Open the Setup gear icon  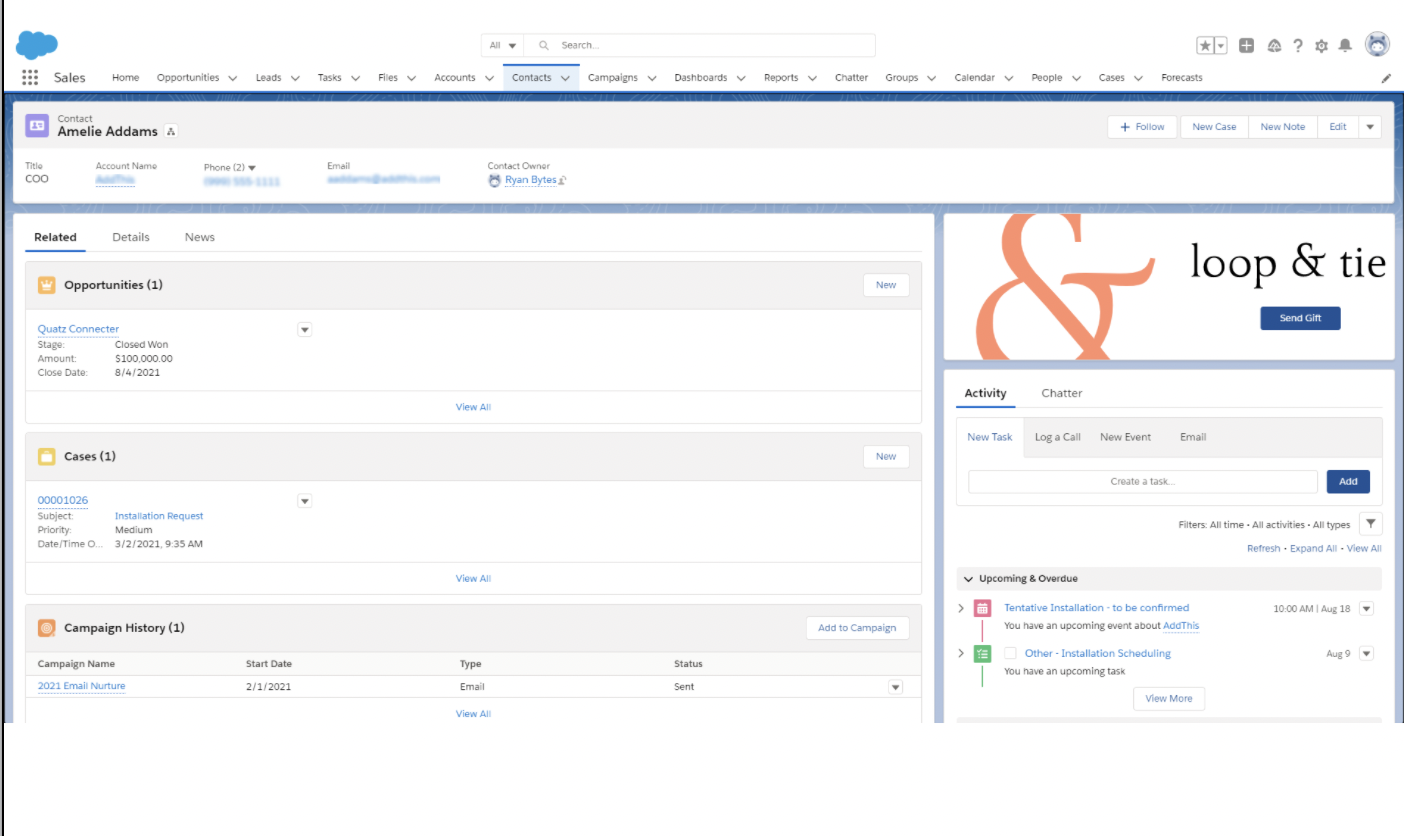1321,46
